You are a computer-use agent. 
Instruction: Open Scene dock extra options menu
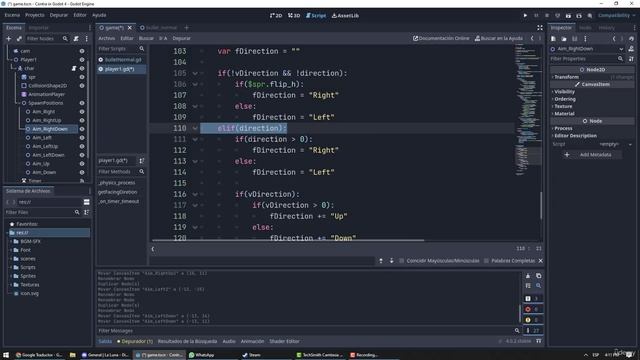pyautogui.click(x=87, y=38)
